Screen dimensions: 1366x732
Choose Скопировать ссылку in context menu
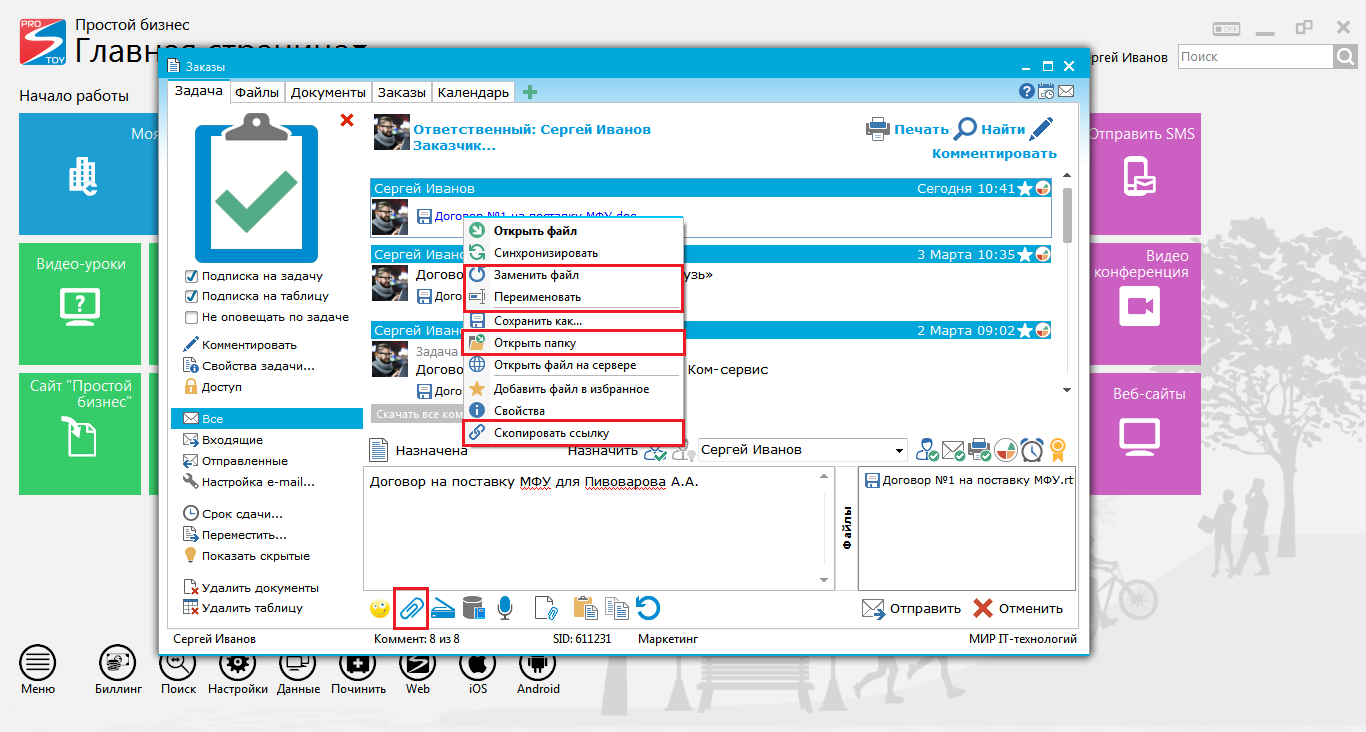574,433
